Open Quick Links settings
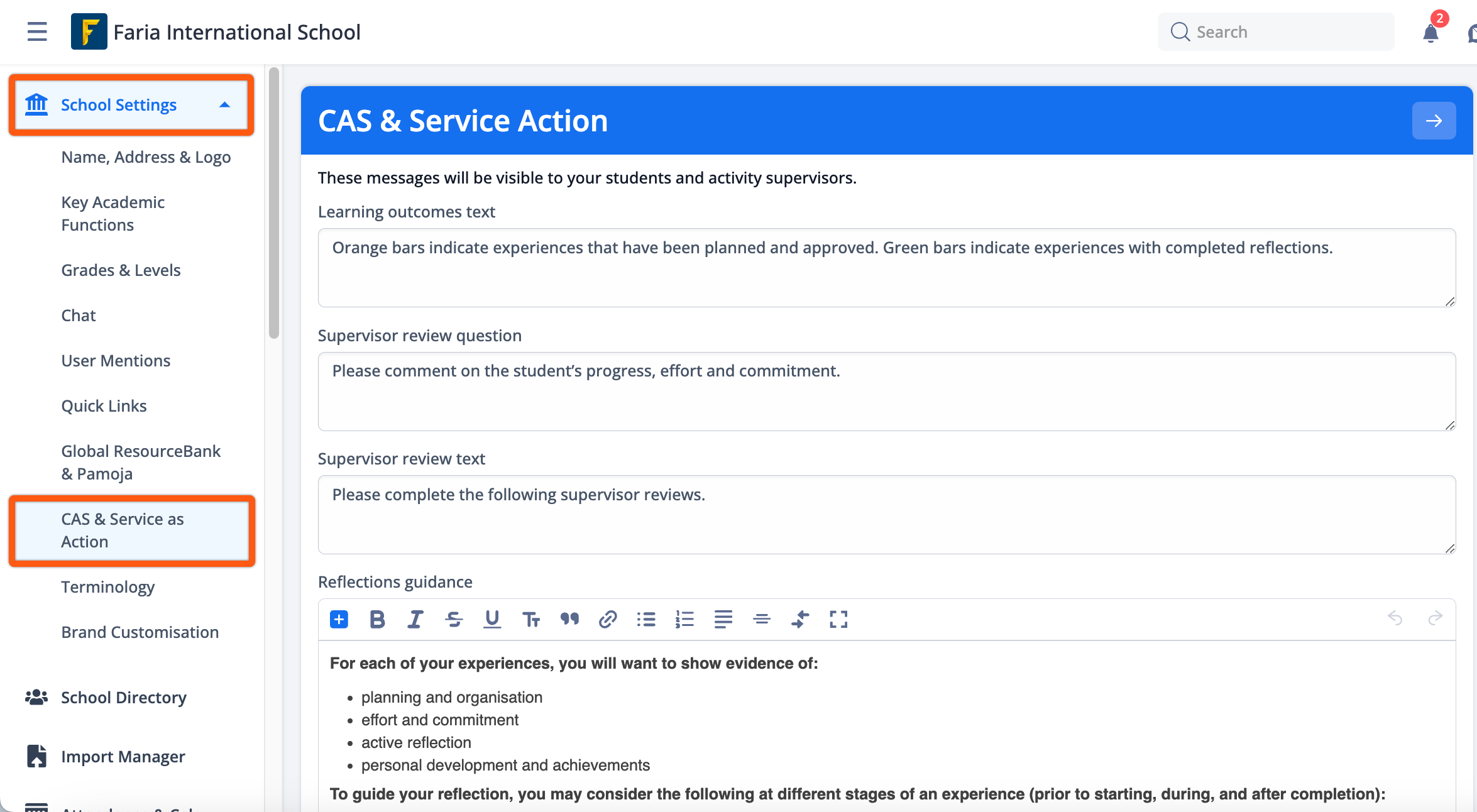This screenshot has height=812, width=1477. pyautogui.click(x=104, y=406)
